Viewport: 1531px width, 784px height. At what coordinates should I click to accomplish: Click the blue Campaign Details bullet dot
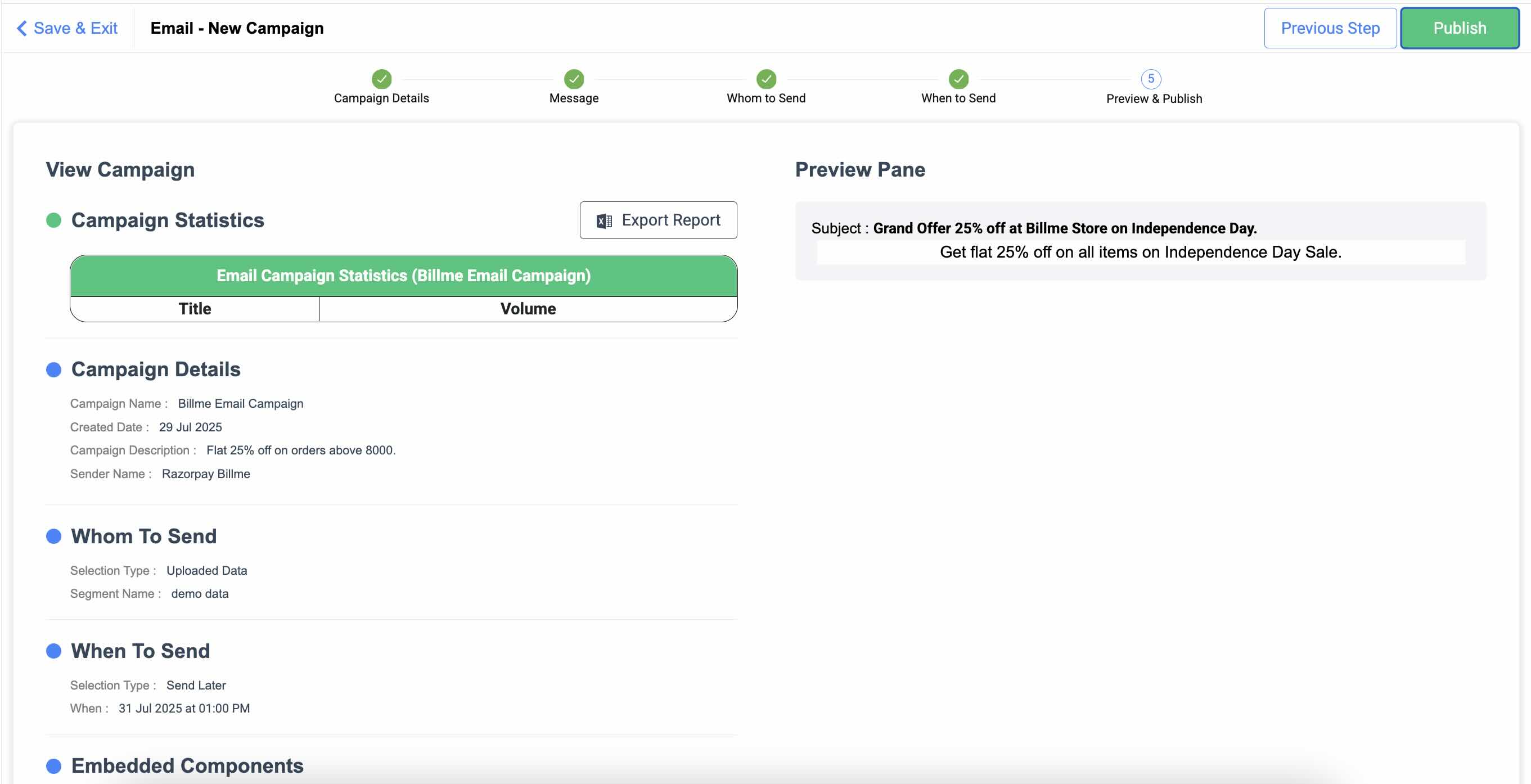pos(53,370)
